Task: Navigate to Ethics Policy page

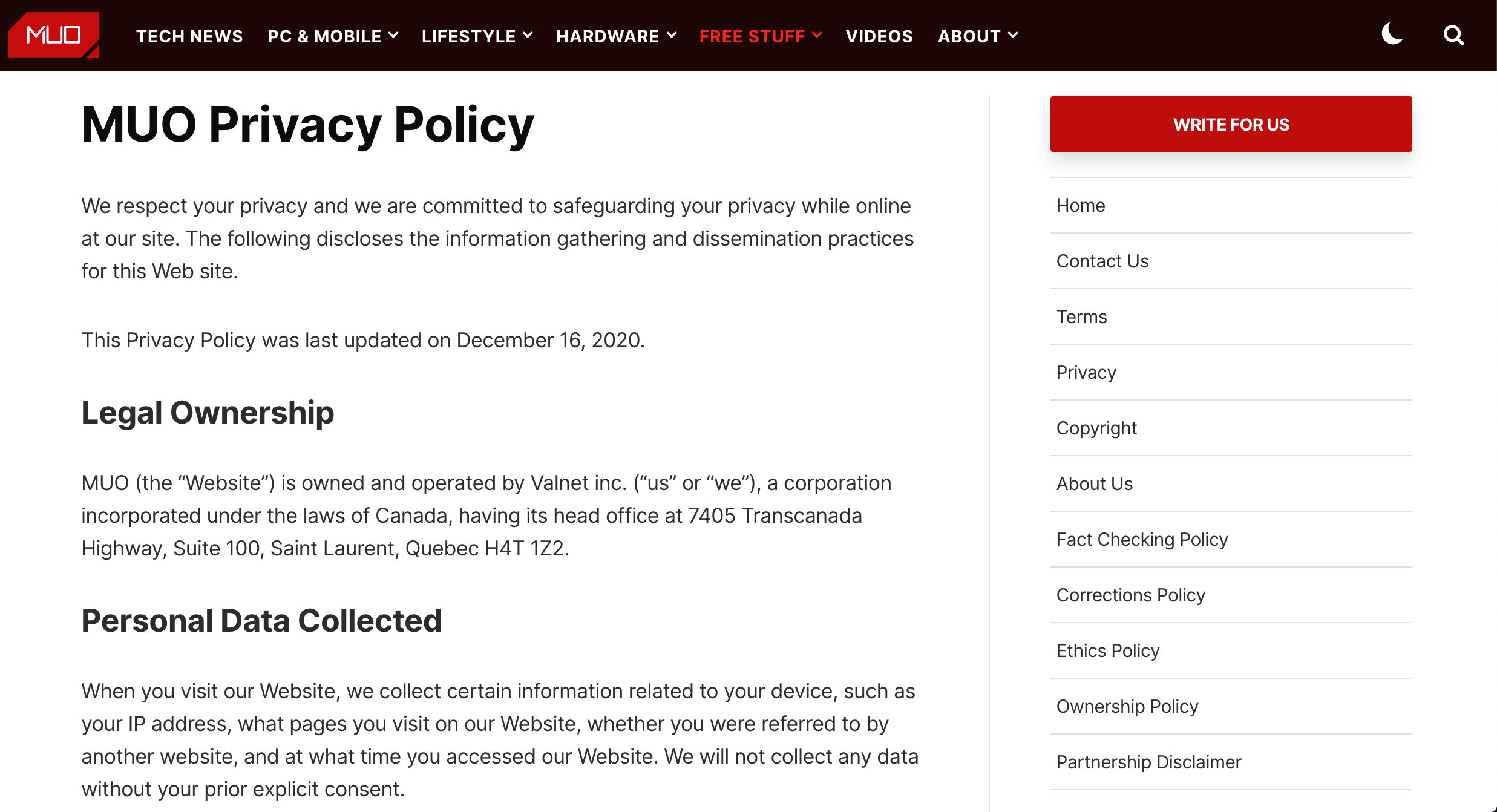Action: [x=1107, y=651]
